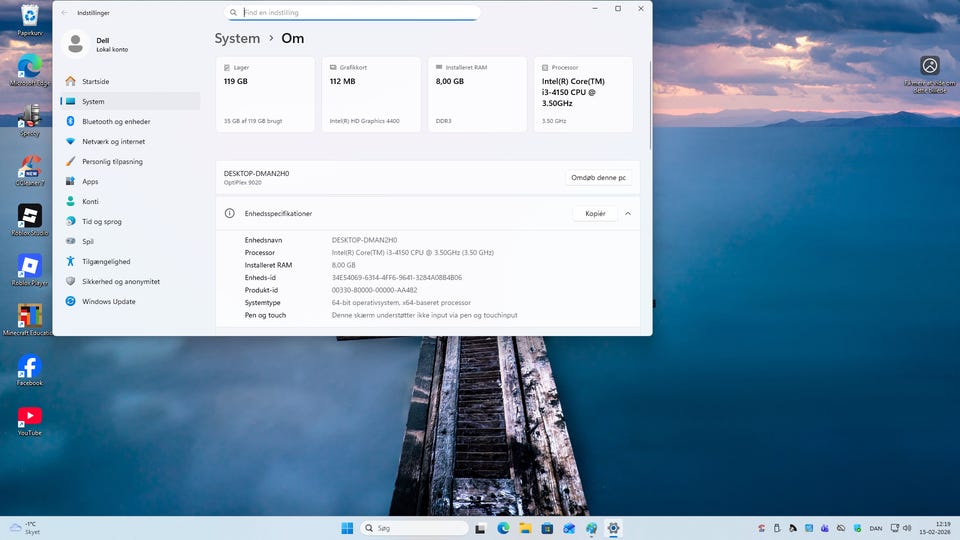Select Apps in the settings sidebar
The height and width of the screenshot is (540, 960).
click(x=90, y=181)
